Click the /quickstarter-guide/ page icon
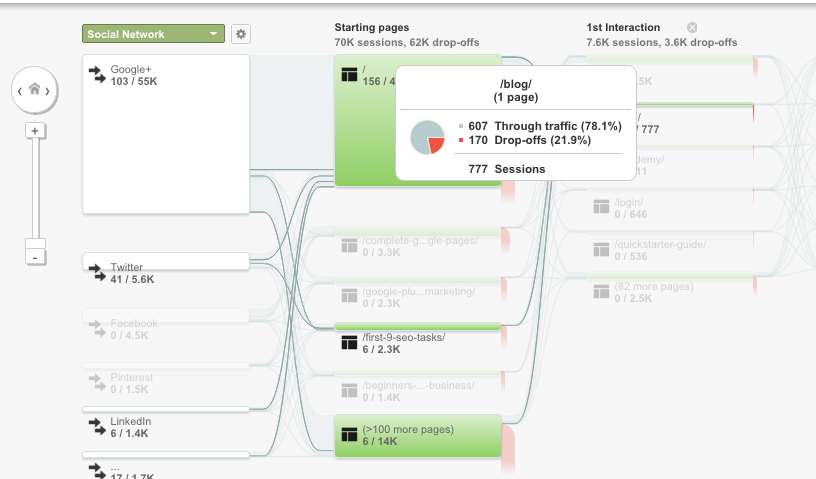 (x=601, y=249)
